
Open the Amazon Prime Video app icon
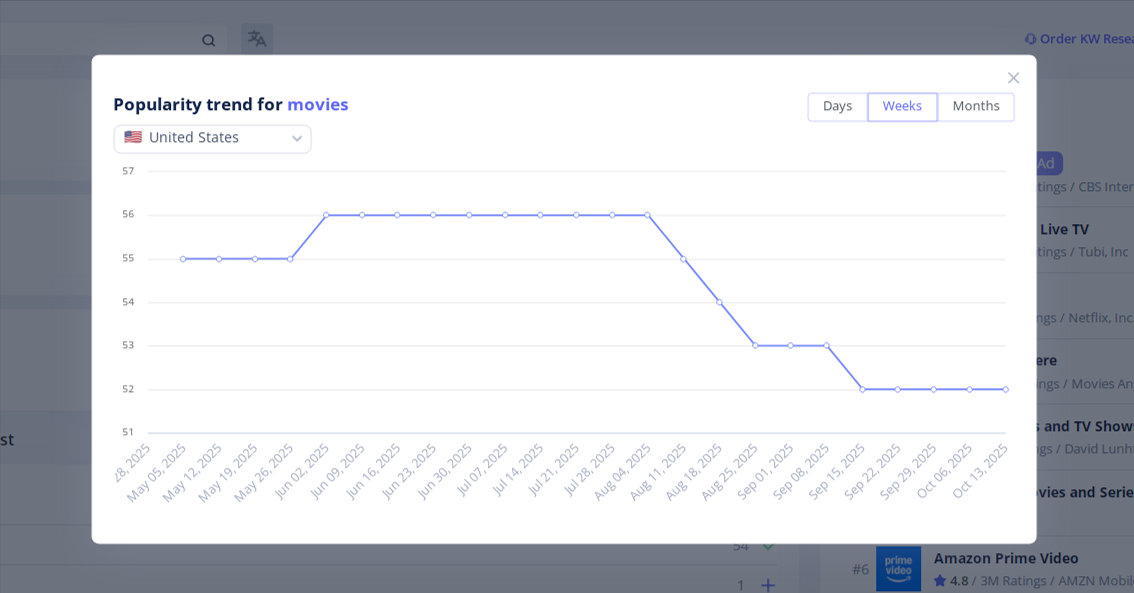pyautogui.click(x=898, y=568)
